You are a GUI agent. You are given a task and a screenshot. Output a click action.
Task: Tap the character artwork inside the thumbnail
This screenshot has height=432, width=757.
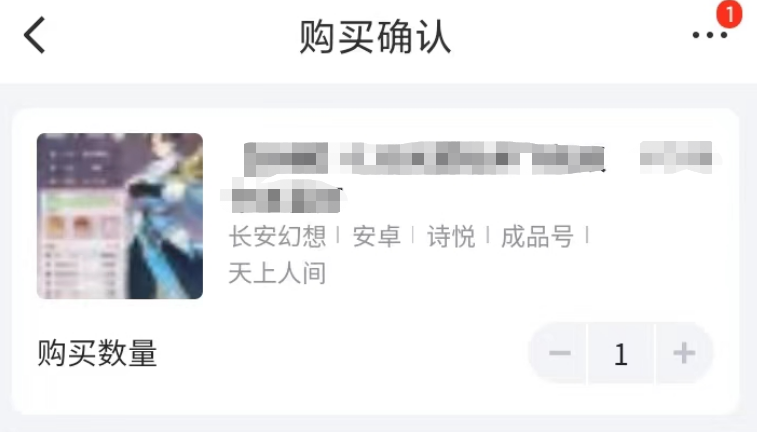(x=164, y=216)
